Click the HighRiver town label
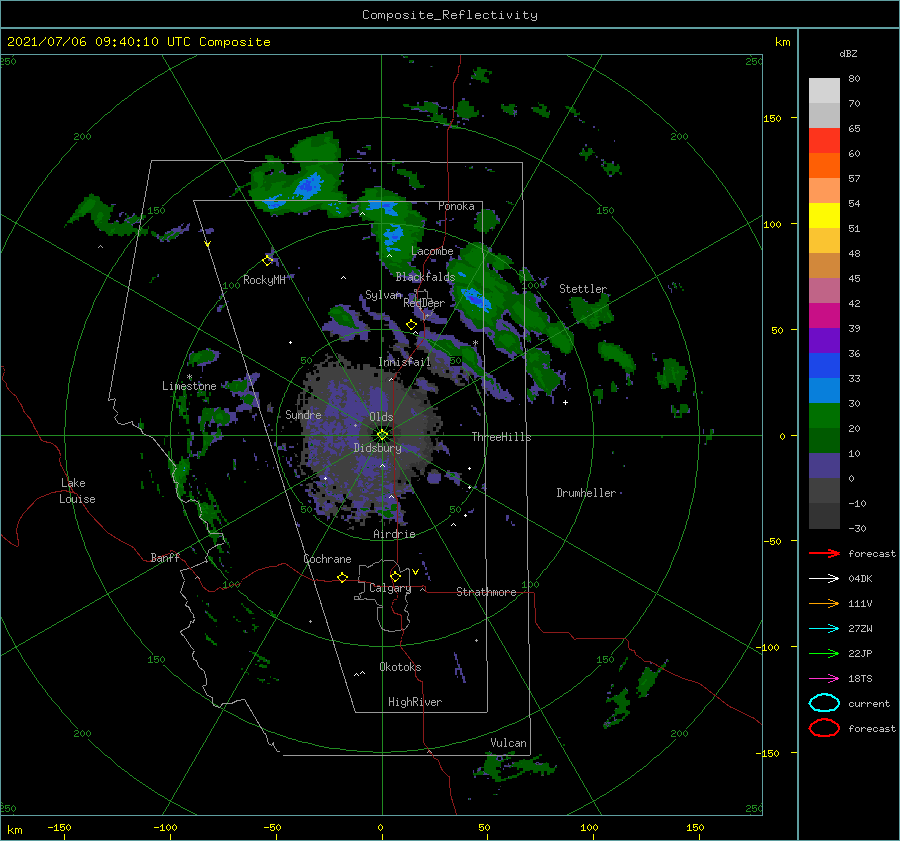 coord(415,702)
